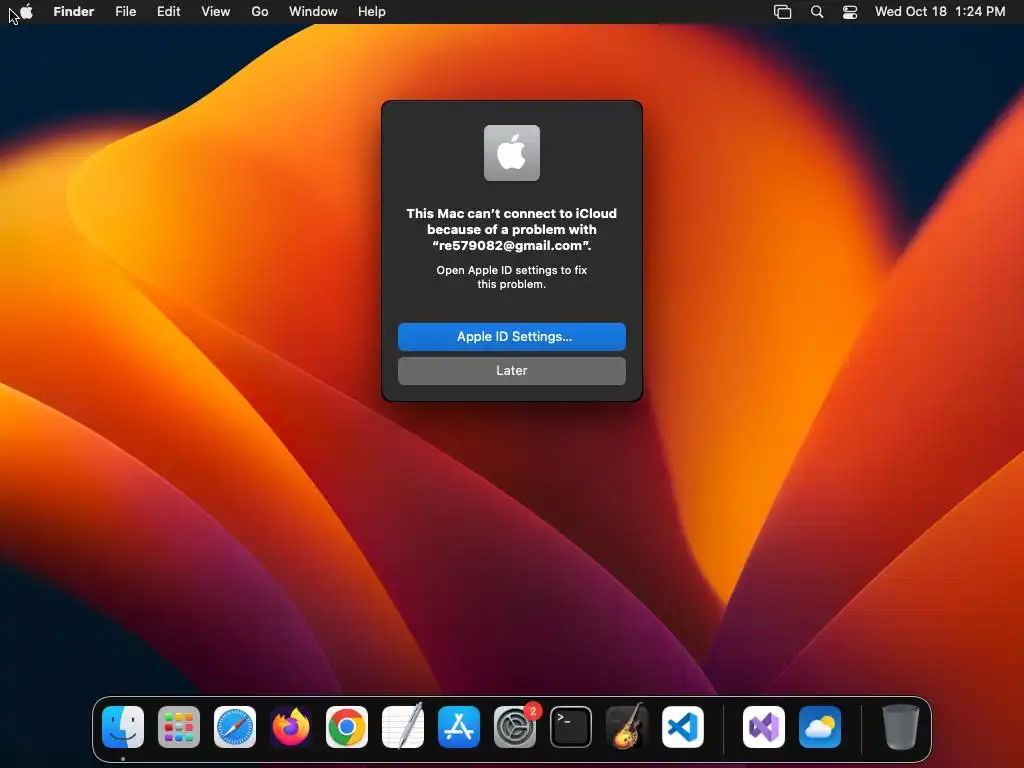Open Finder from the Dock
This screenshot has width=1024, height=768.
123,727
